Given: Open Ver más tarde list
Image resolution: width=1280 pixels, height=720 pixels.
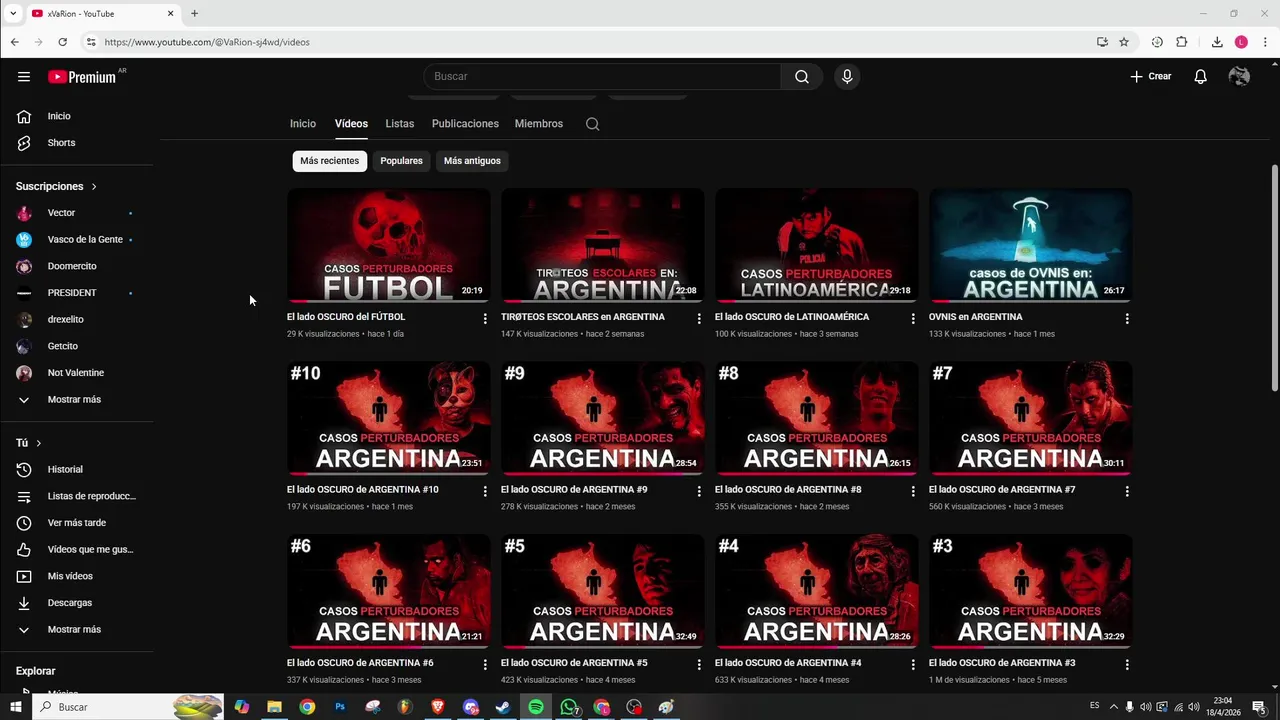Looking at the screenshot, I should coord(77,523).
